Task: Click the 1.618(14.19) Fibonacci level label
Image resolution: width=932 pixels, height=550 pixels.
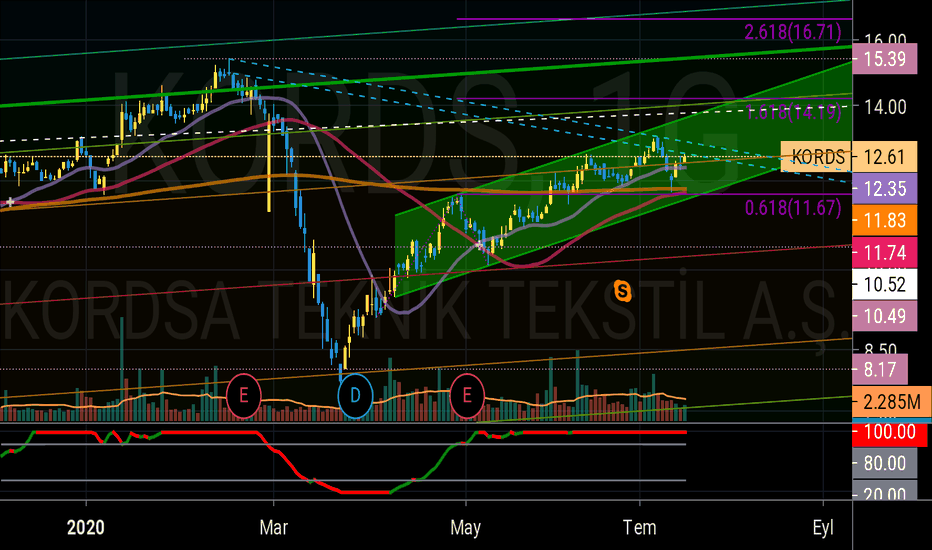Action: tap(793, 111)
